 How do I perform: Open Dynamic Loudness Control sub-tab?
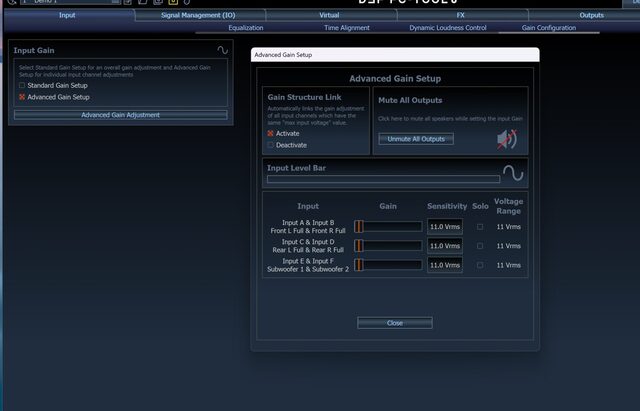point(448,28)
